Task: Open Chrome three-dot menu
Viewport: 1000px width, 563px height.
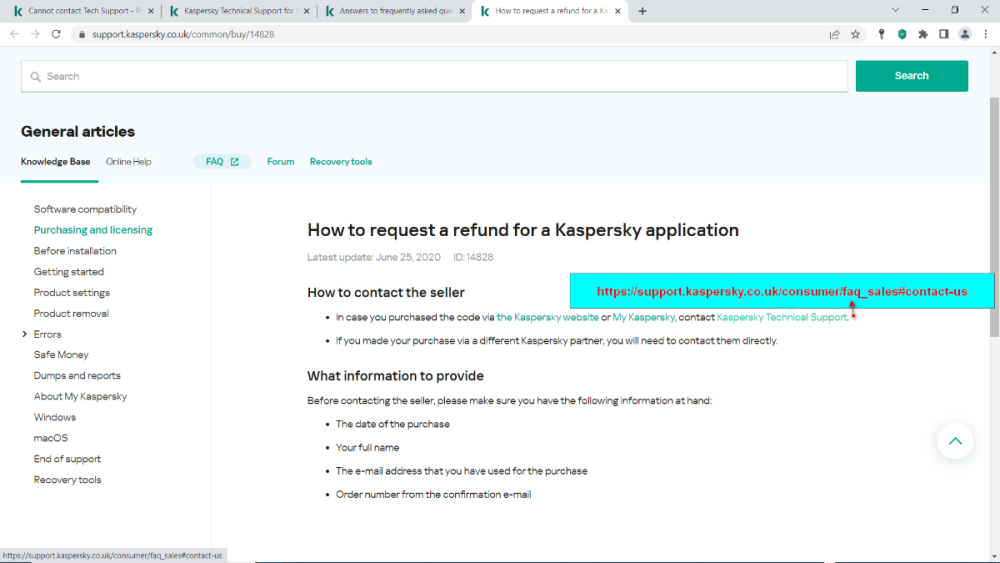Action: coord(985,34)
